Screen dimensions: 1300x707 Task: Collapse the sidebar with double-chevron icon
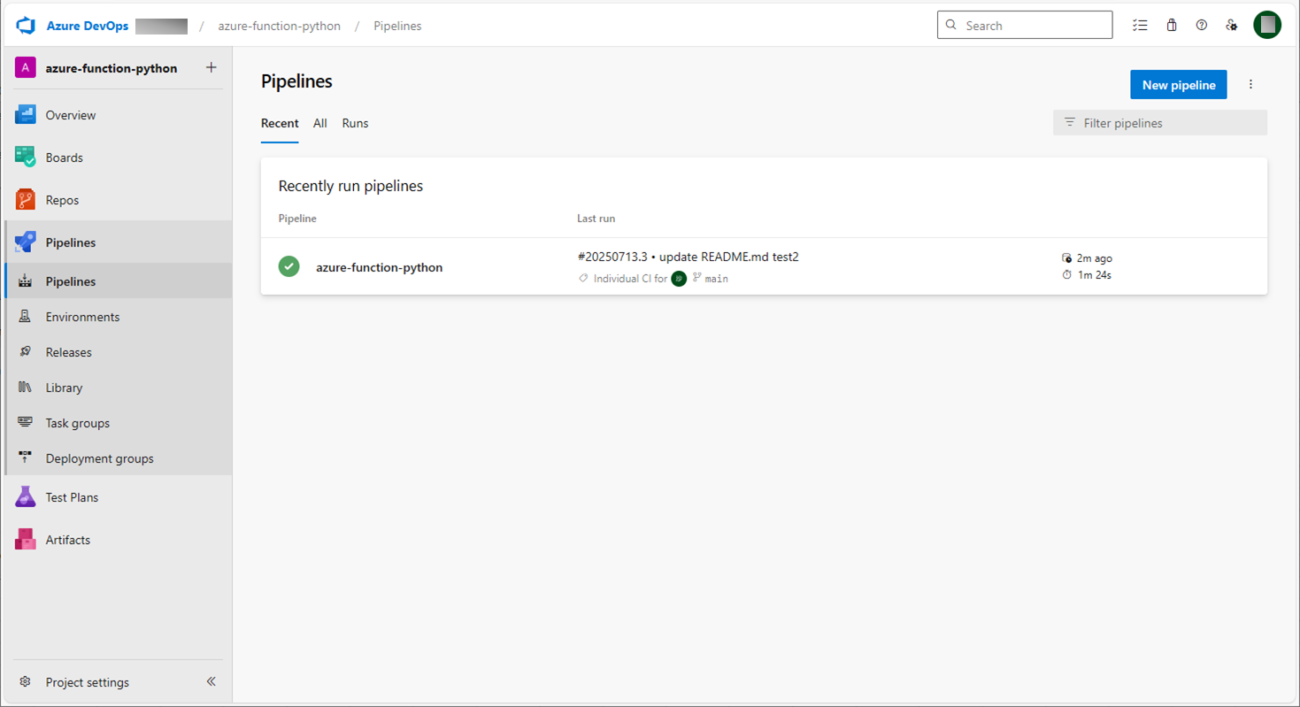pyautogui.click(x=211, y=682)
